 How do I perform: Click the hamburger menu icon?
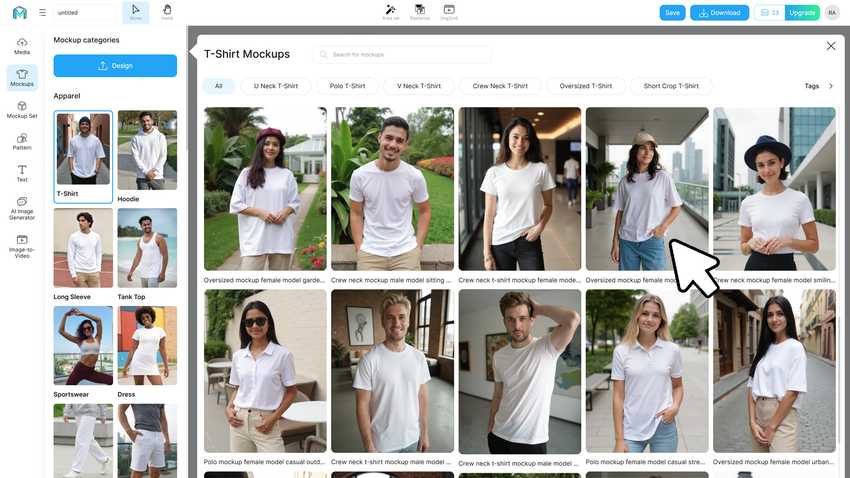(x=43, y=12)
